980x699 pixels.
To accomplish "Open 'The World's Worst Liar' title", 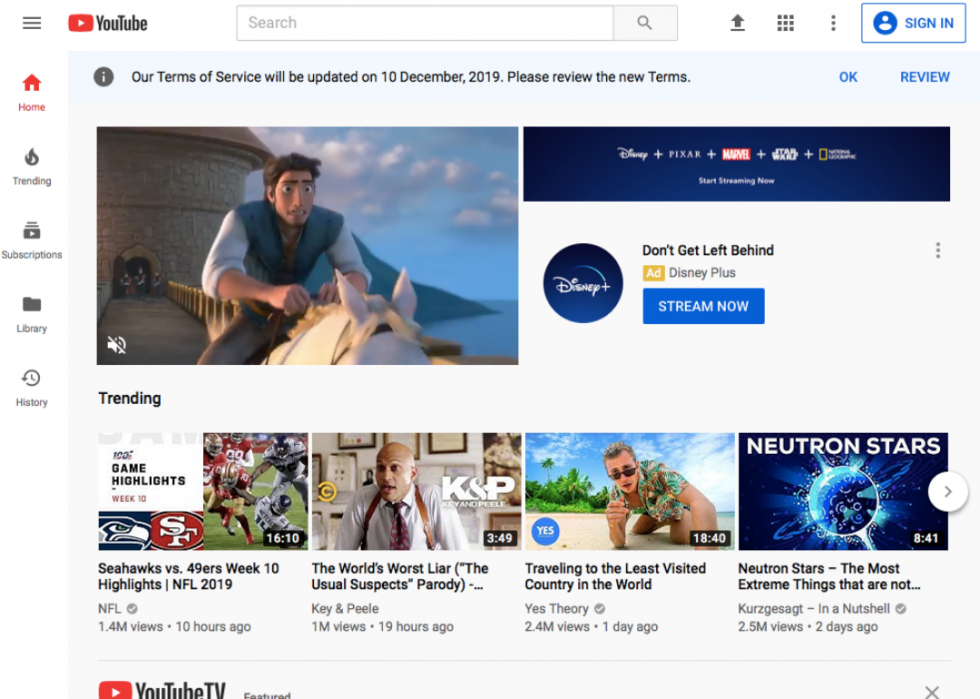I will click(x=400, y=576).
